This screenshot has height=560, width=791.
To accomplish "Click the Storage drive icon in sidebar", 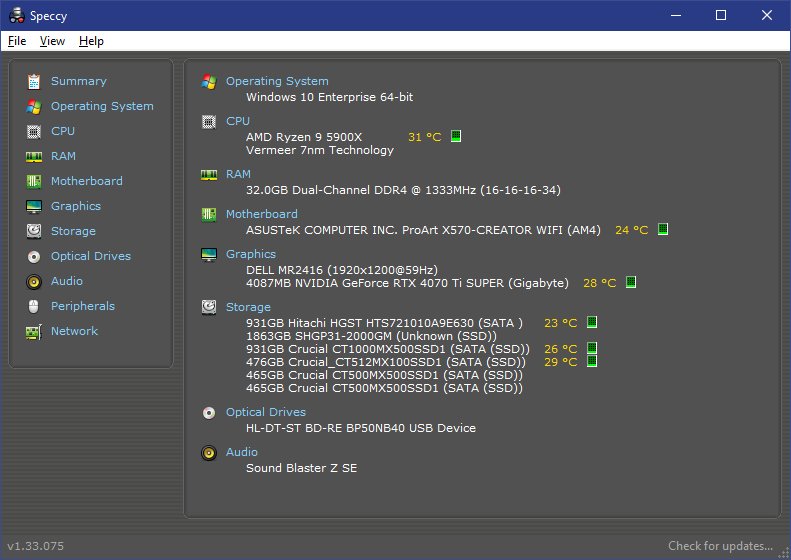I will [34, 231].
